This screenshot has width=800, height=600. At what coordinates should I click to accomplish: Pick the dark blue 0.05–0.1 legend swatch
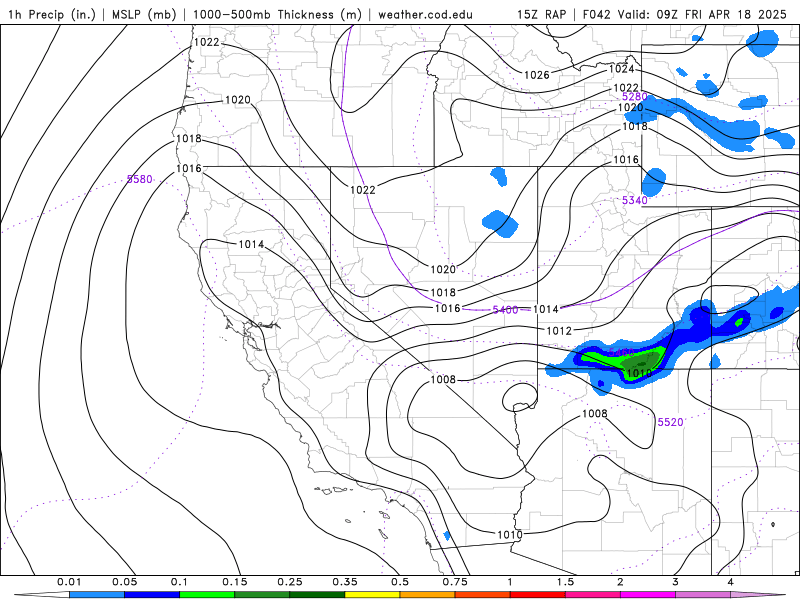tap(152, 594)
